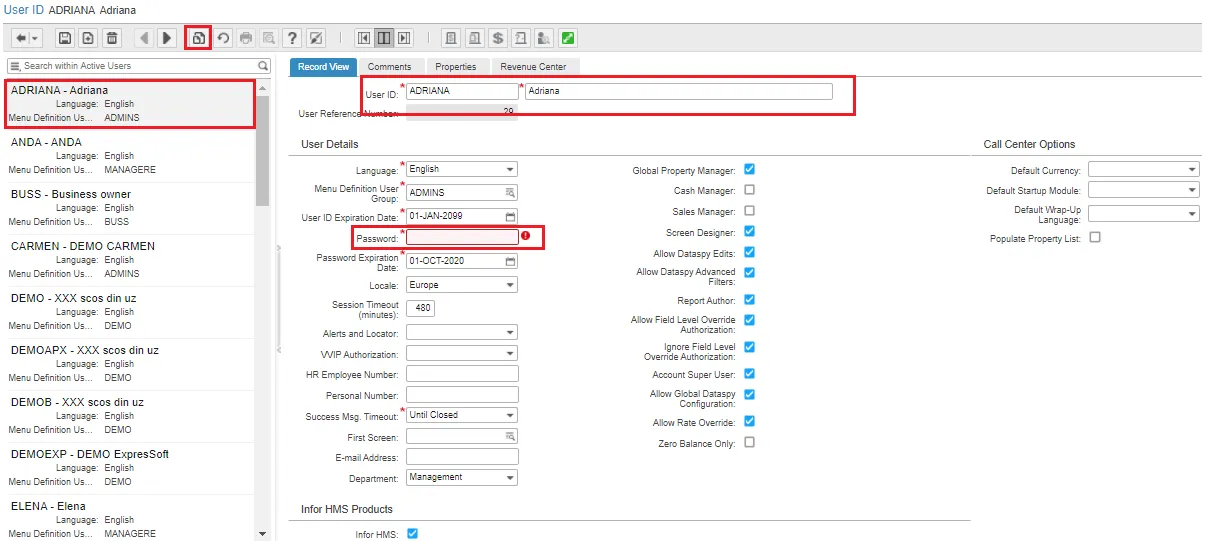
Task: Select the DEMOEXP - DEMO ExpresSoft user
Action: click(x=131, y=468)
